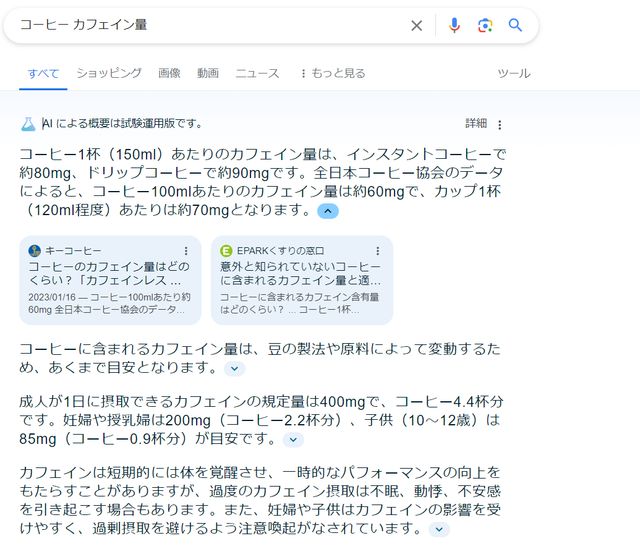Image resolution: width=640 pixels, height=557 pixels.
Task: Expand the paragraph ending with 注意喚起がなされています
Action: pyautogui.click(x=440, y=529)
